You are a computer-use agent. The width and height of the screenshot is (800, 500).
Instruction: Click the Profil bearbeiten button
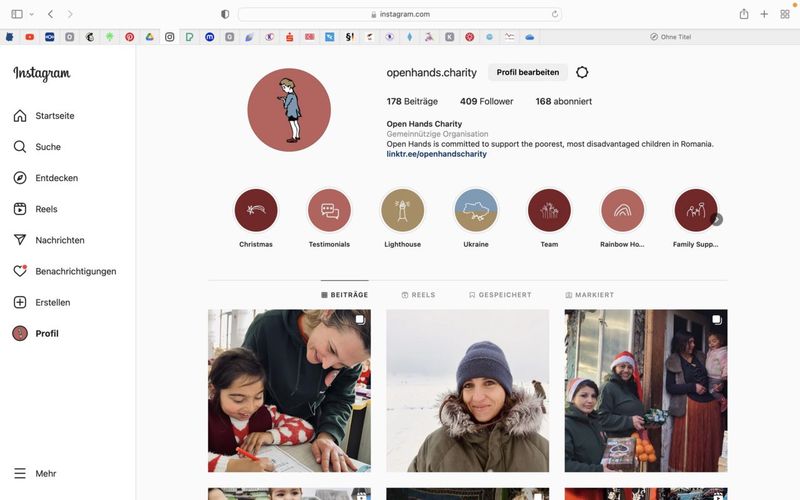tap(527, 72)
